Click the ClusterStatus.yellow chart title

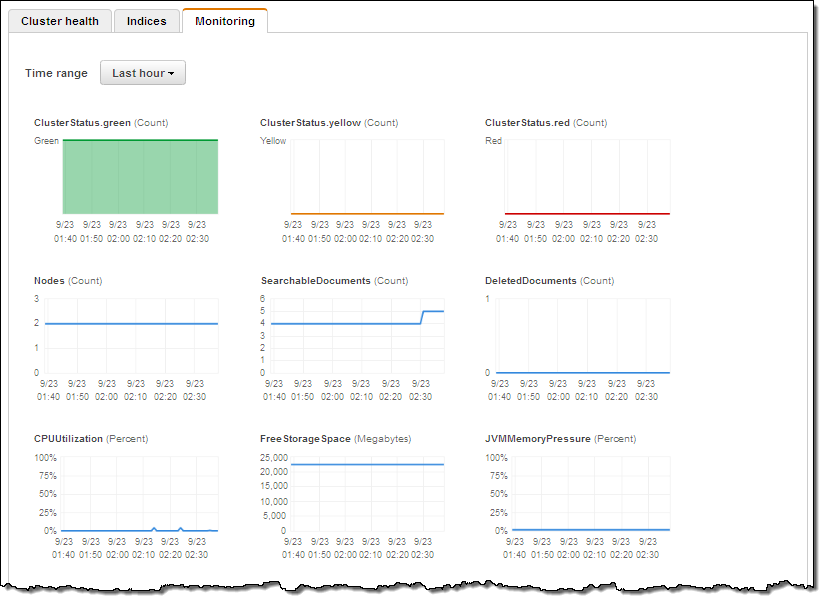310,123
